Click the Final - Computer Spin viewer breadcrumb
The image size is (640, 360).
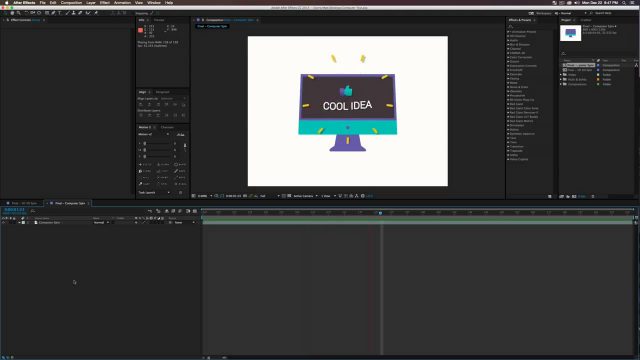tap(212, 26)
